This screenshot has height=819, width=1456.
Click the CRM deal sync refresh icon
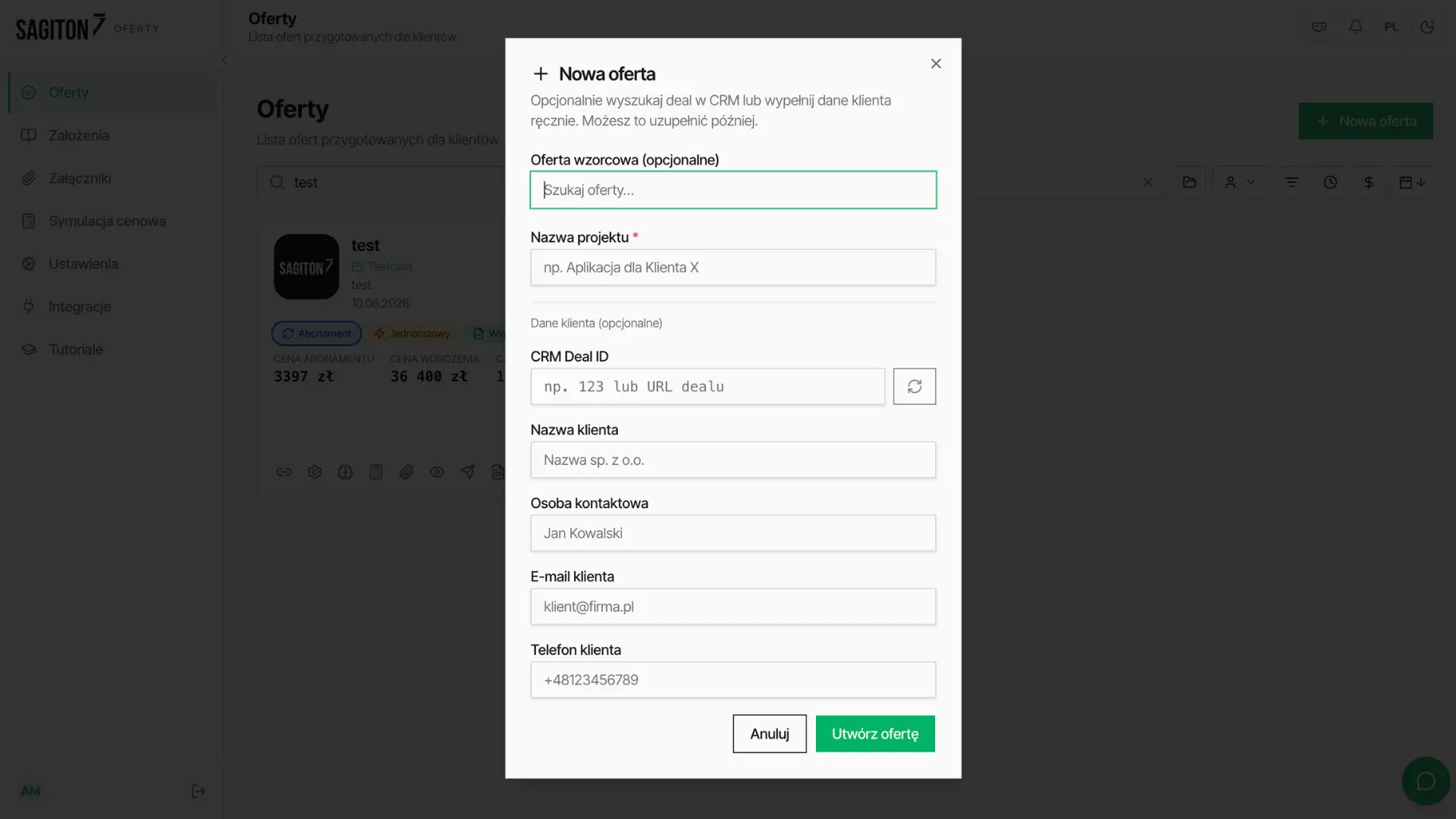914,387
